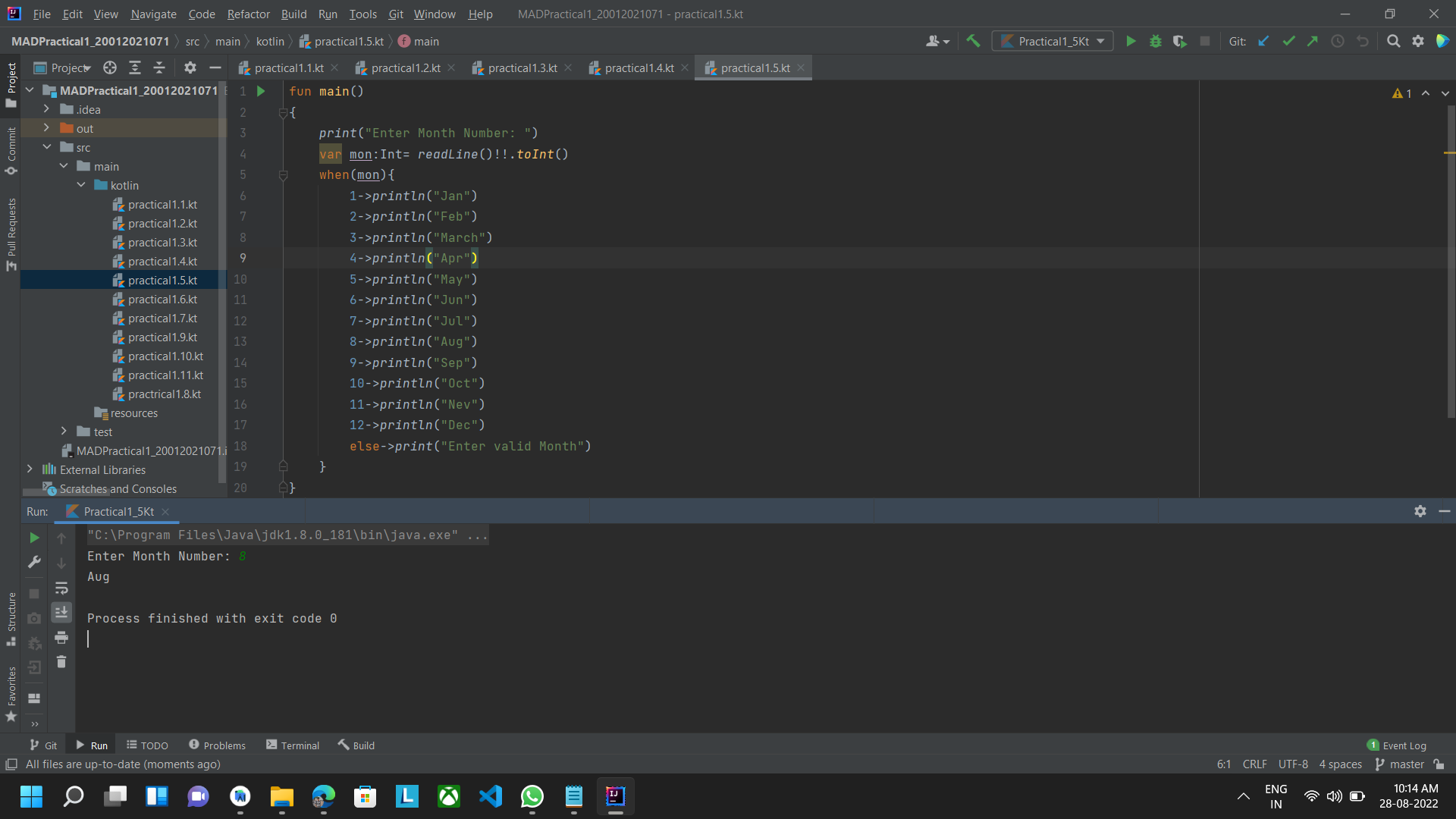Open the Refactor menu
1456x819 pixels.
point(248,14)
